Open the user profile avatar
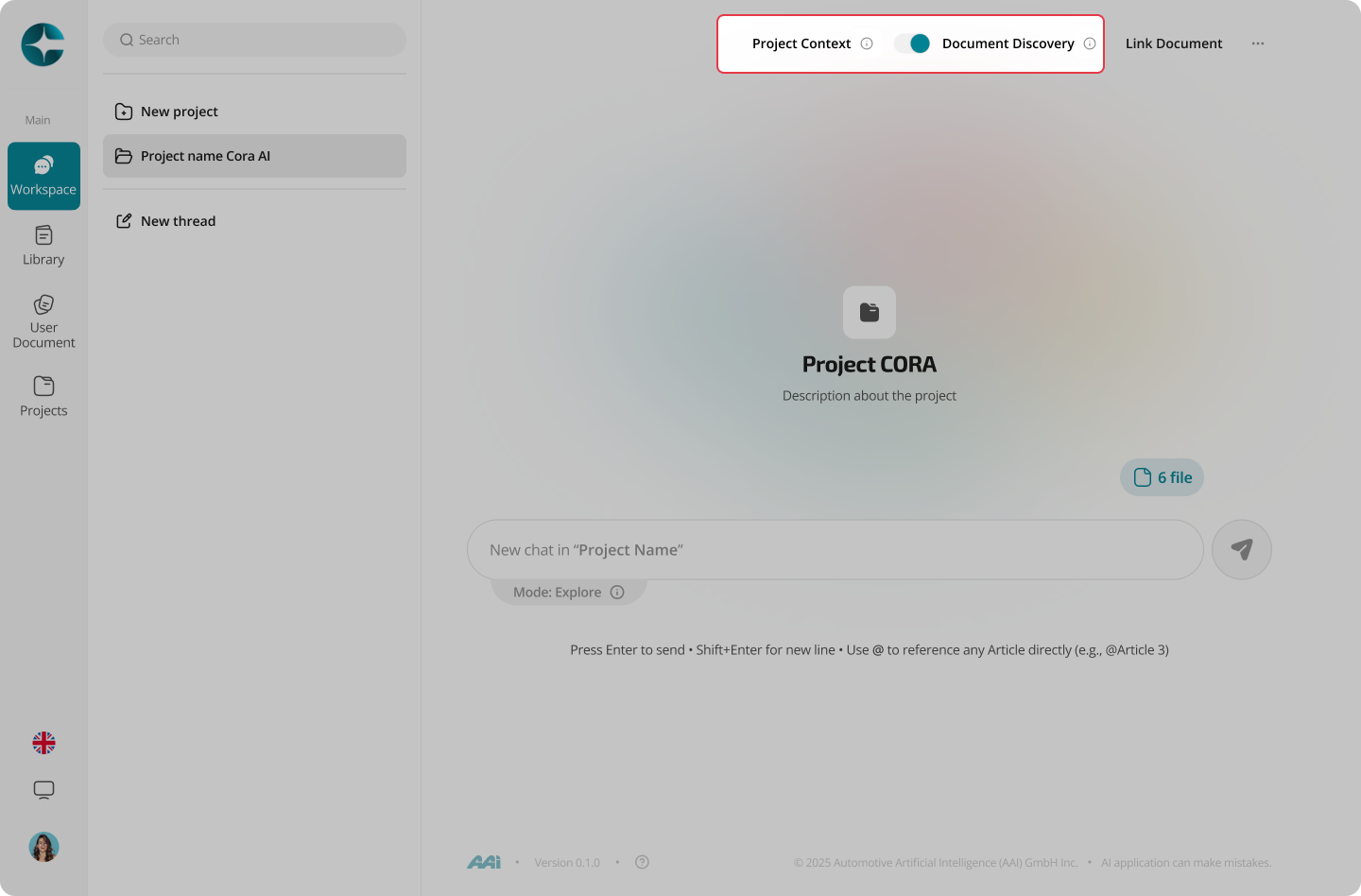This screenshot has height=896, width=1361. [x=43, y=847]
